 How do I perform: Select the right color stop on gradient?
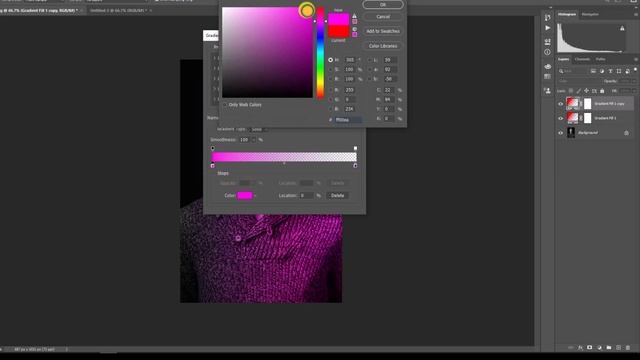[x=355, y=166]
